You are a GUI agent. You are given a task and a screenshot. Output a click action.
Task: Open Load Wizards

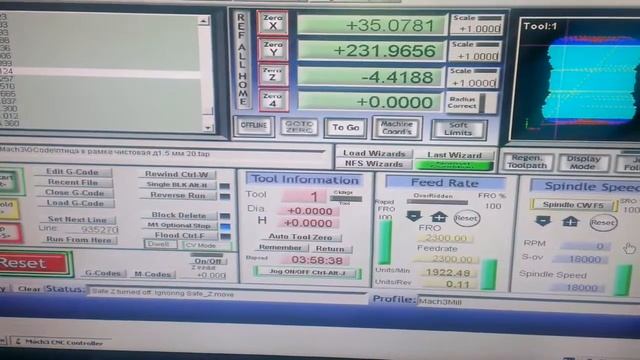[x=374, y=153]
